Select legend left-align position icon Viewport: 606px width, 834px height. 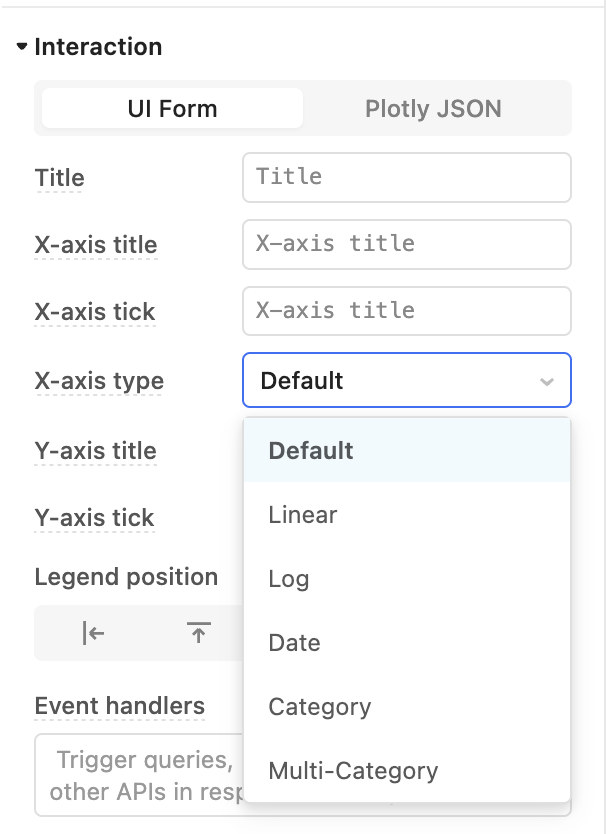[93, 633]
